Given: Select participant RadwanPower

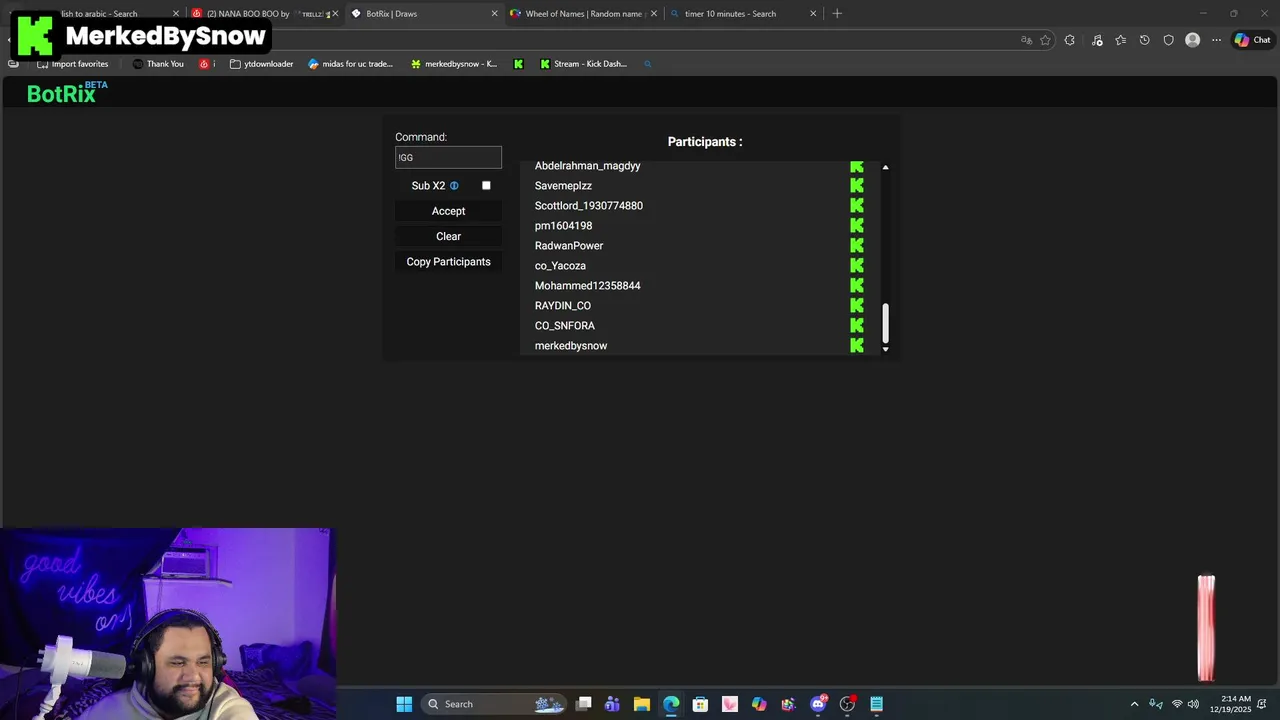Looking at the screenshot, I should tap(569, 246).
